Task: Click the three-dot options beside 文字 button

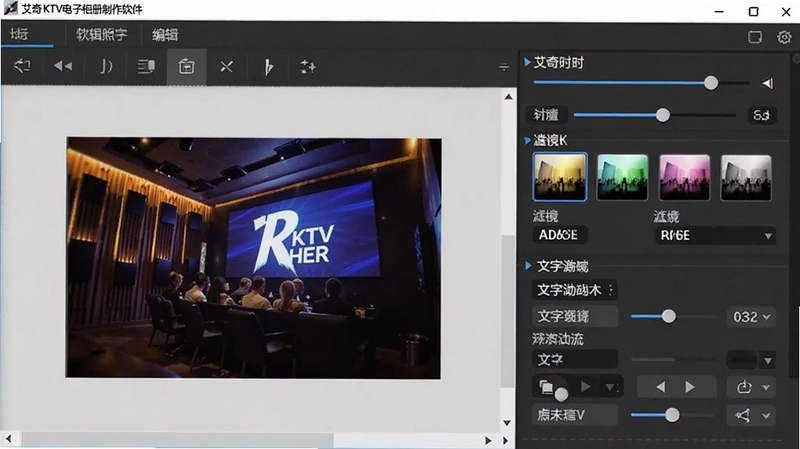Action: coord(611,290)
